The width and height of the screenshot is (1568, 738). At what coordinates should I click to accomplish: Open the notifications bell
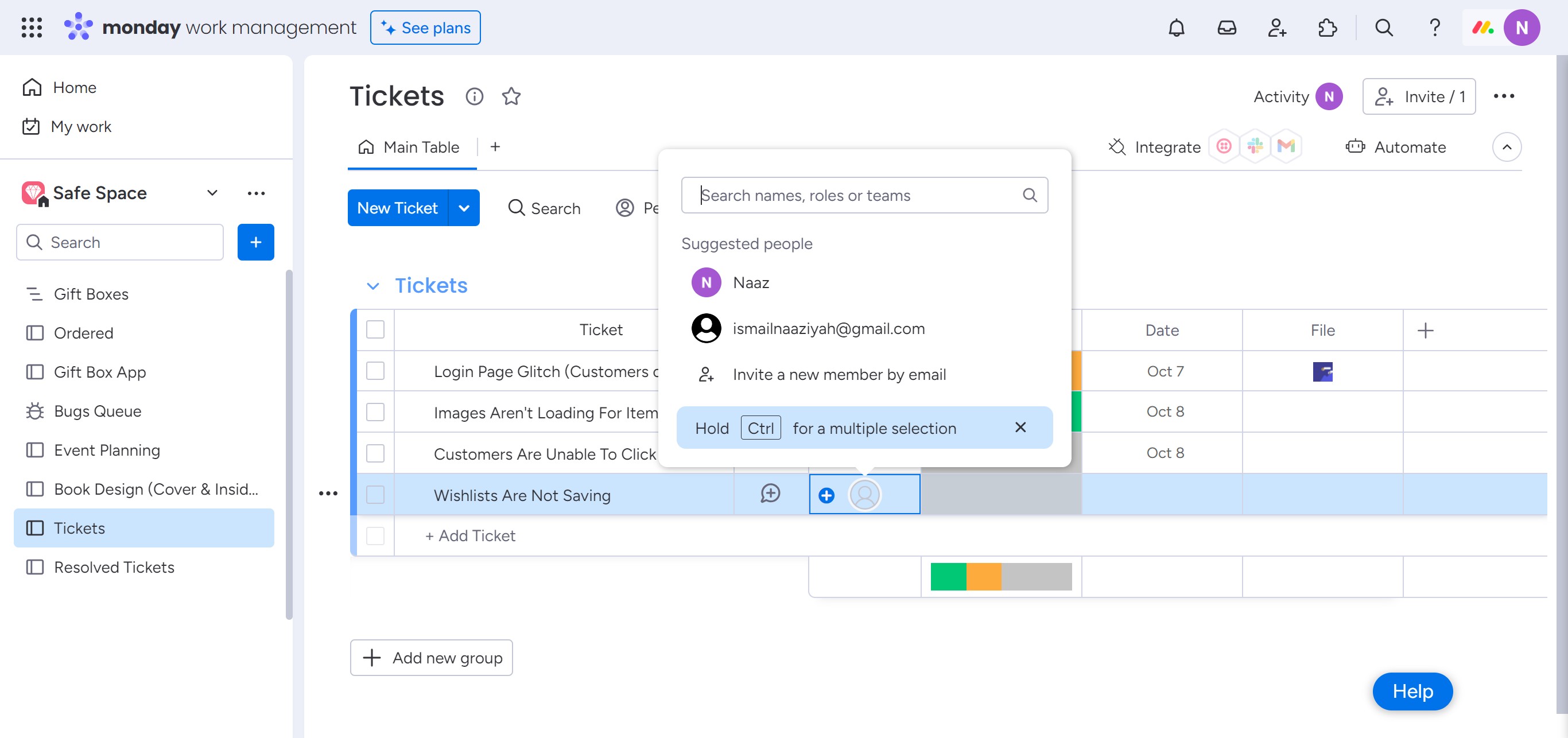pyautogui.click(x=1176, y=28)
